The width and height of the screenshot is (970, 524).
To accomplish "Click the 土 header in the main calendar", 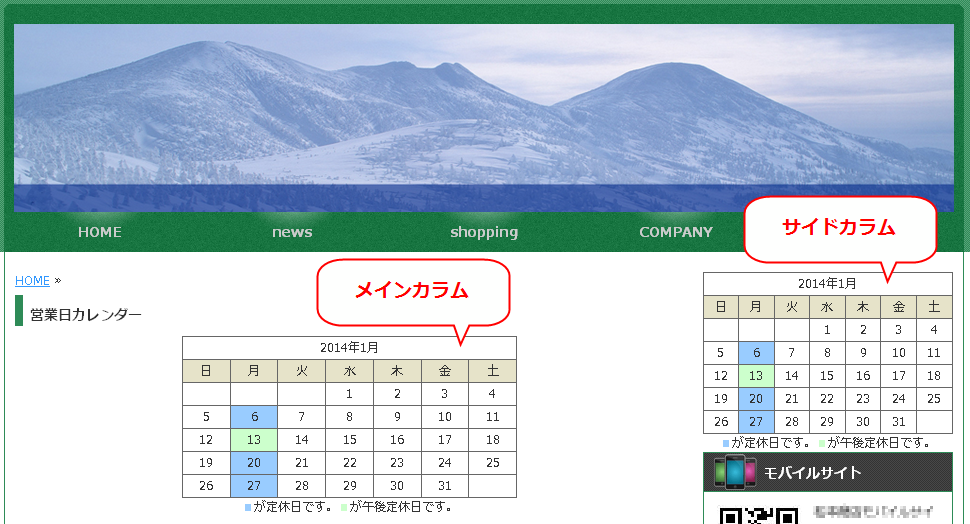I will (x=492, y=371).
